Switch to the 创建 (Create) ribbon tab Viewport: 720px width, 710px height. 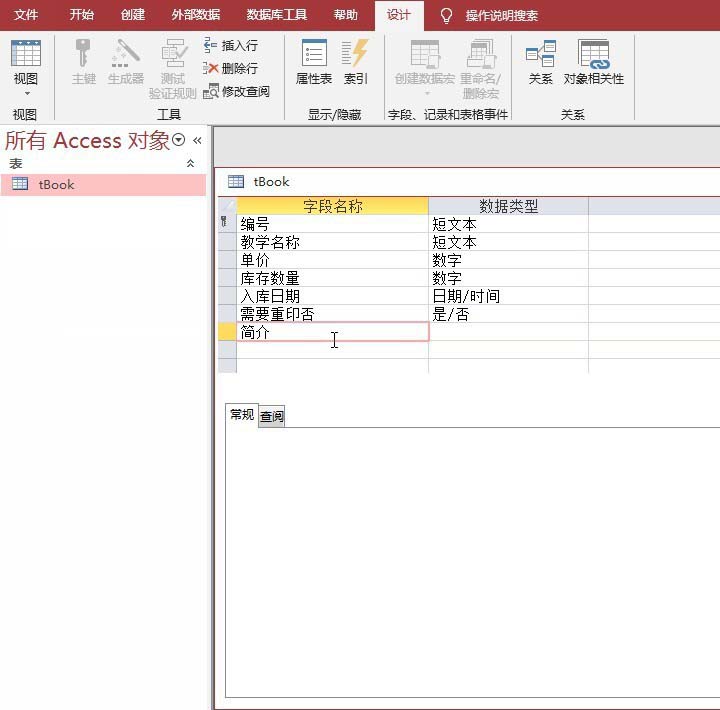click(x=132, y=15)
